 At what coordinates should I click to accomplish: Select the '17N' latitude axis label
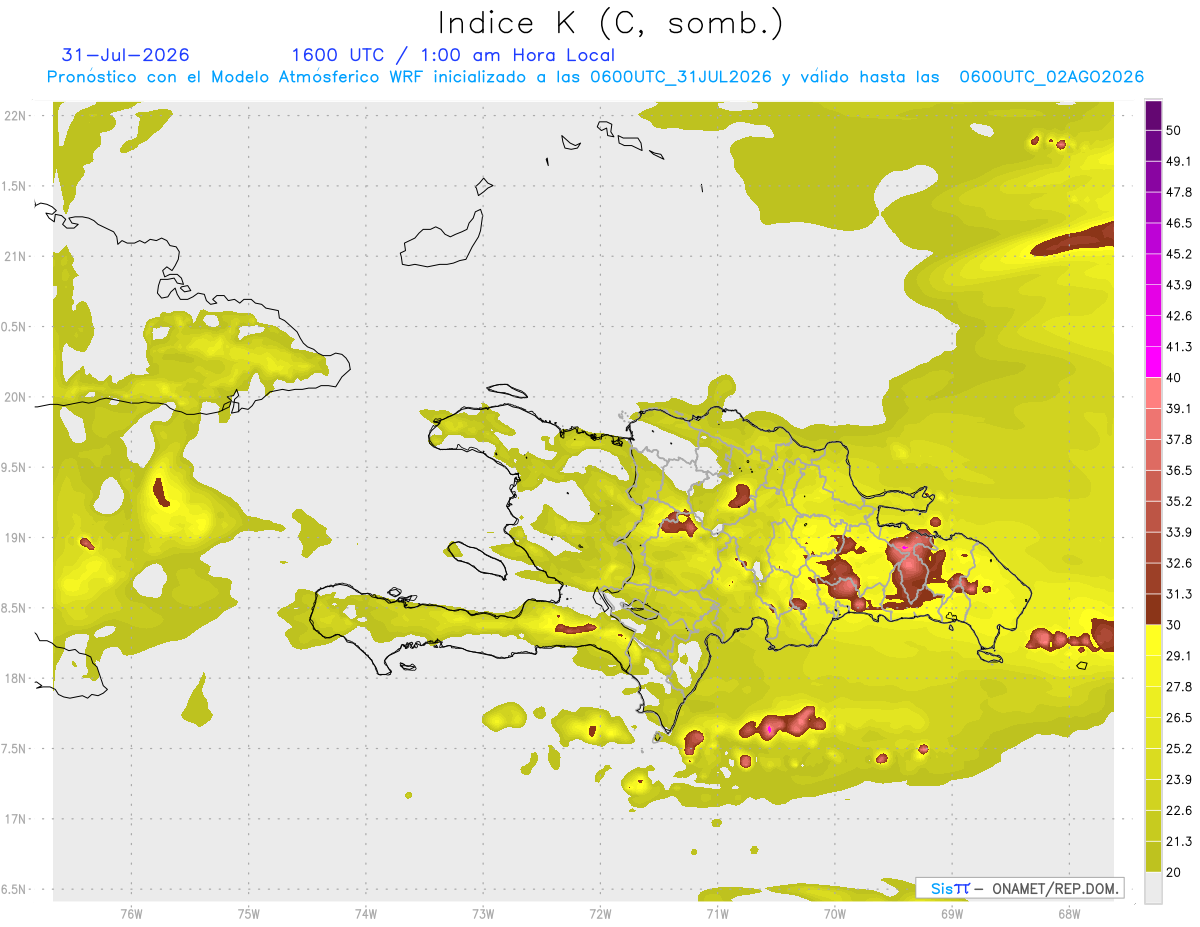coord(14,819)
